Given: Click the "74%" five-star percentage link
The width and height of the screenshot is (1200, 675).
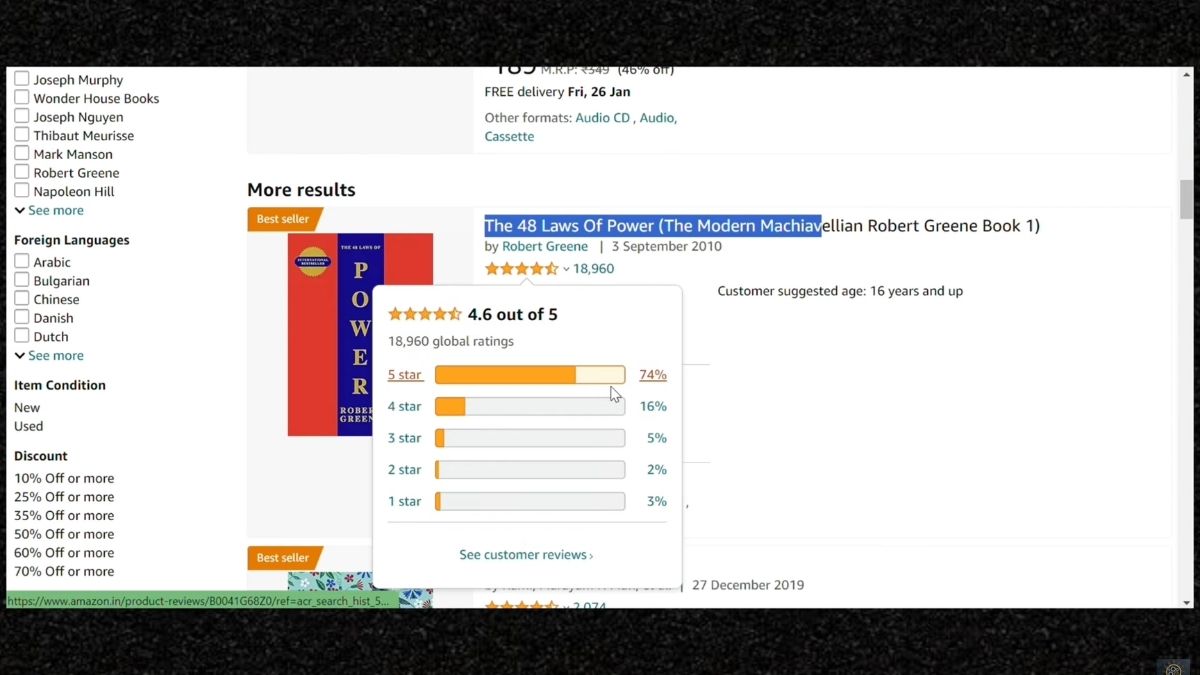Looking at the screenshot, I should [652, 374].
